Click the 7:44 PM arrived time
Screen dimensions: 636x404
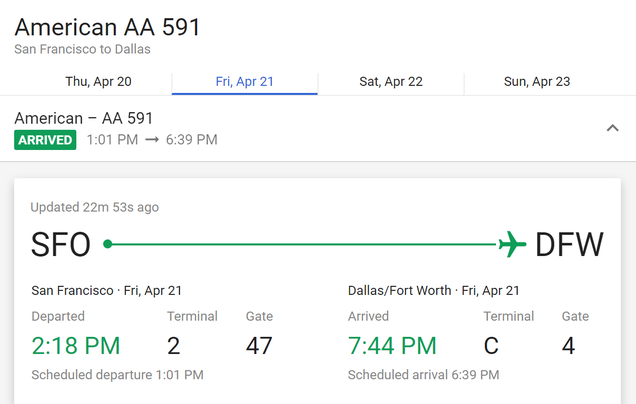[x=392, y=346]
